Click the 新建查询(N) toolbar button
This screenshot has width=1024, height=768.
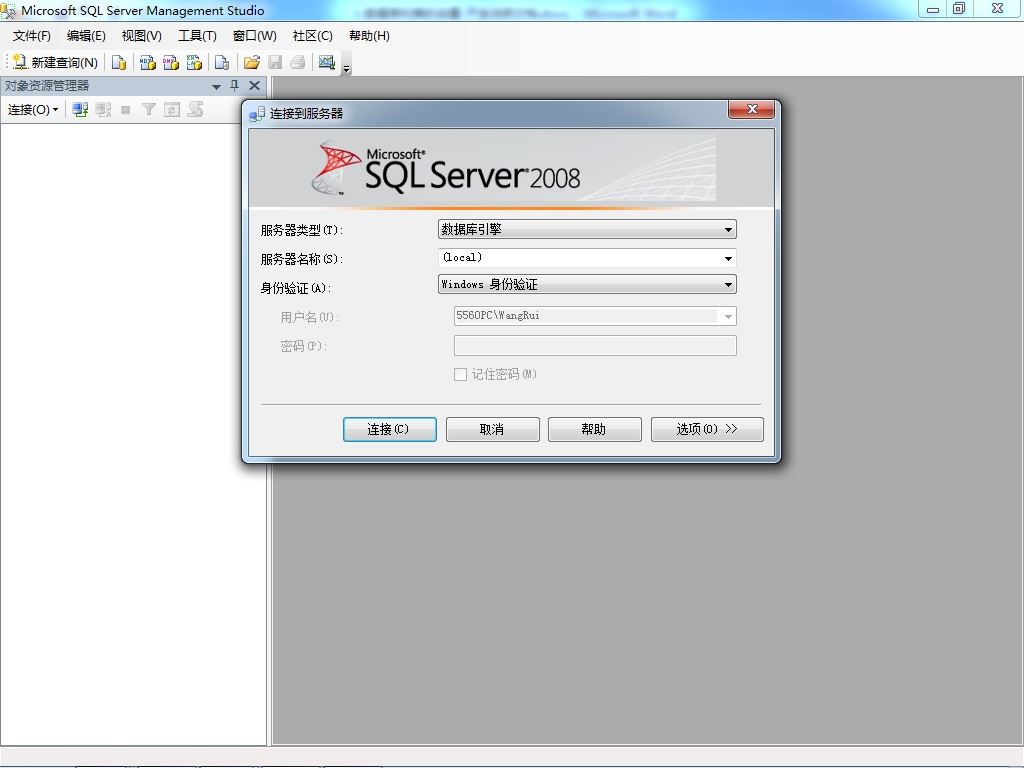[56, 62]
